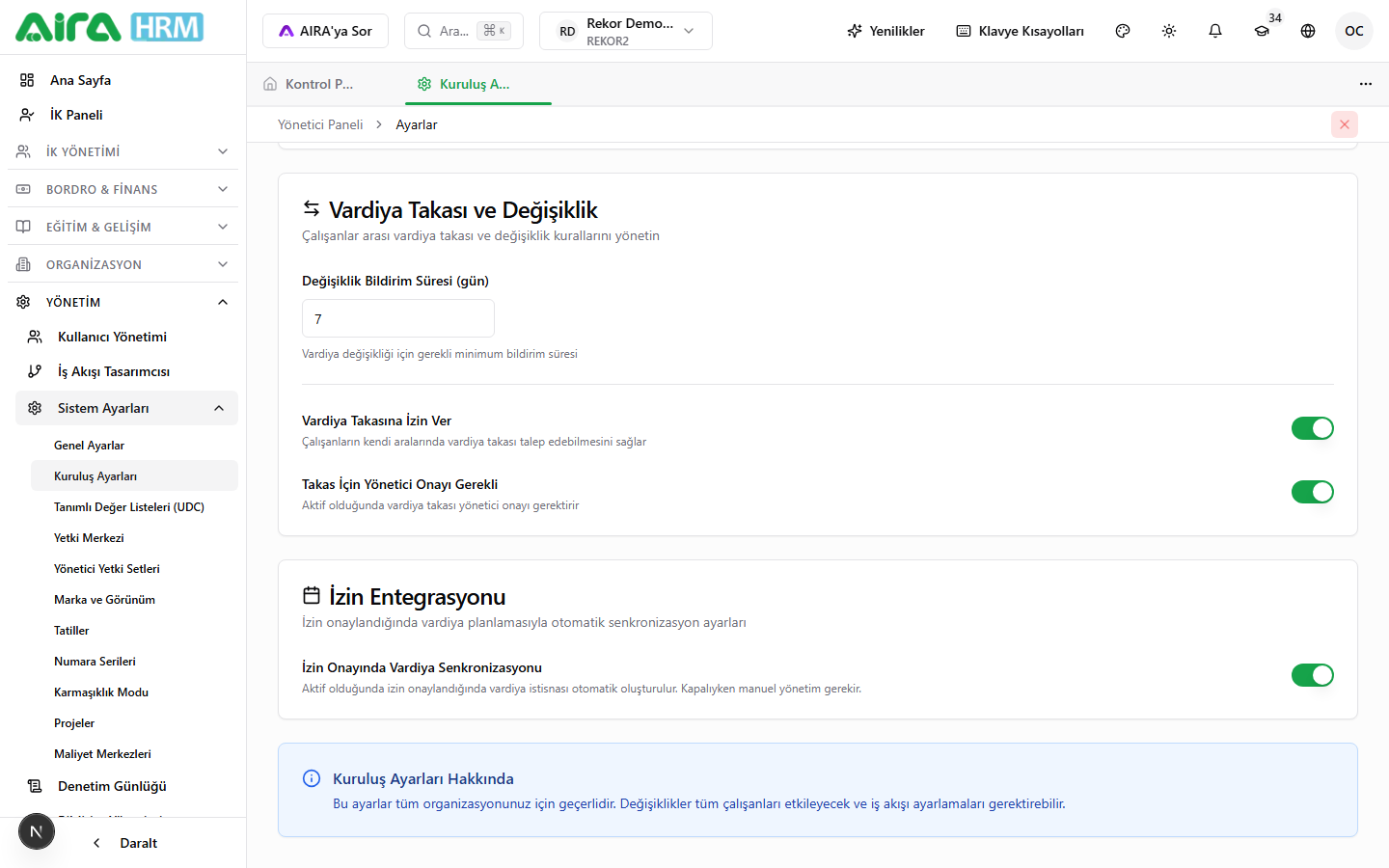Click the Yönetim gear icon
The height and width of the screenshot is (868, 1389).
tap(23, 302)
